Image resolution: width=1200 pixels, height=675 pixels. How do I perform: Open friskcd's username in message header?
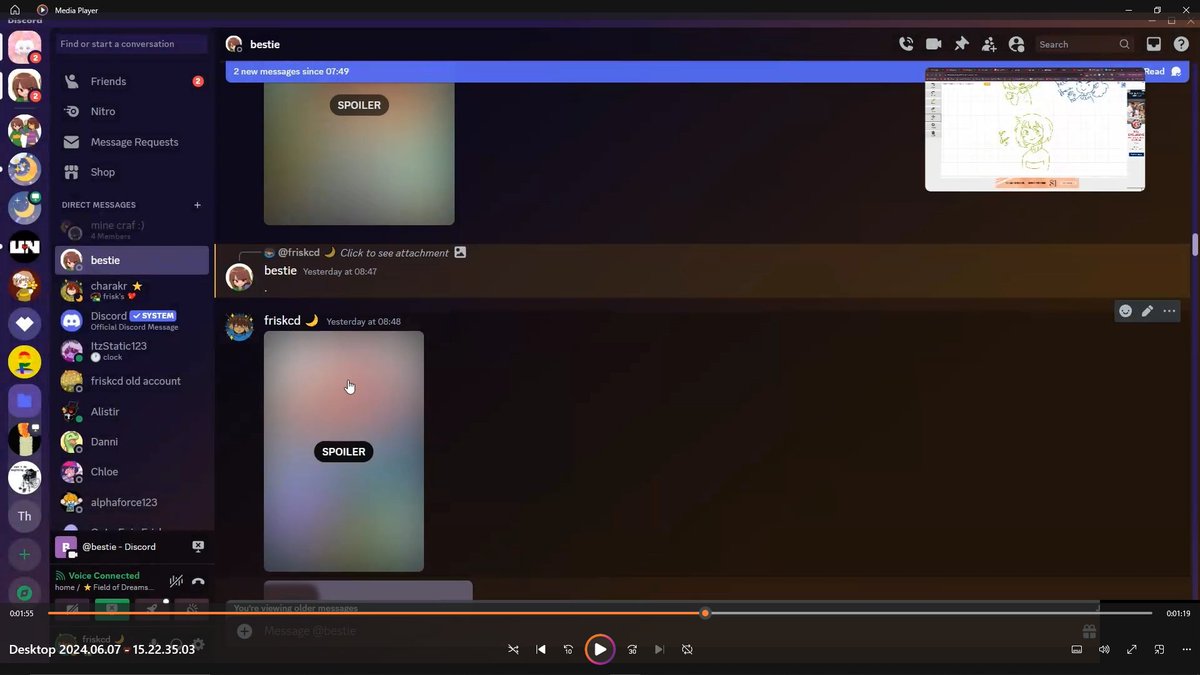tap(282, 321)
